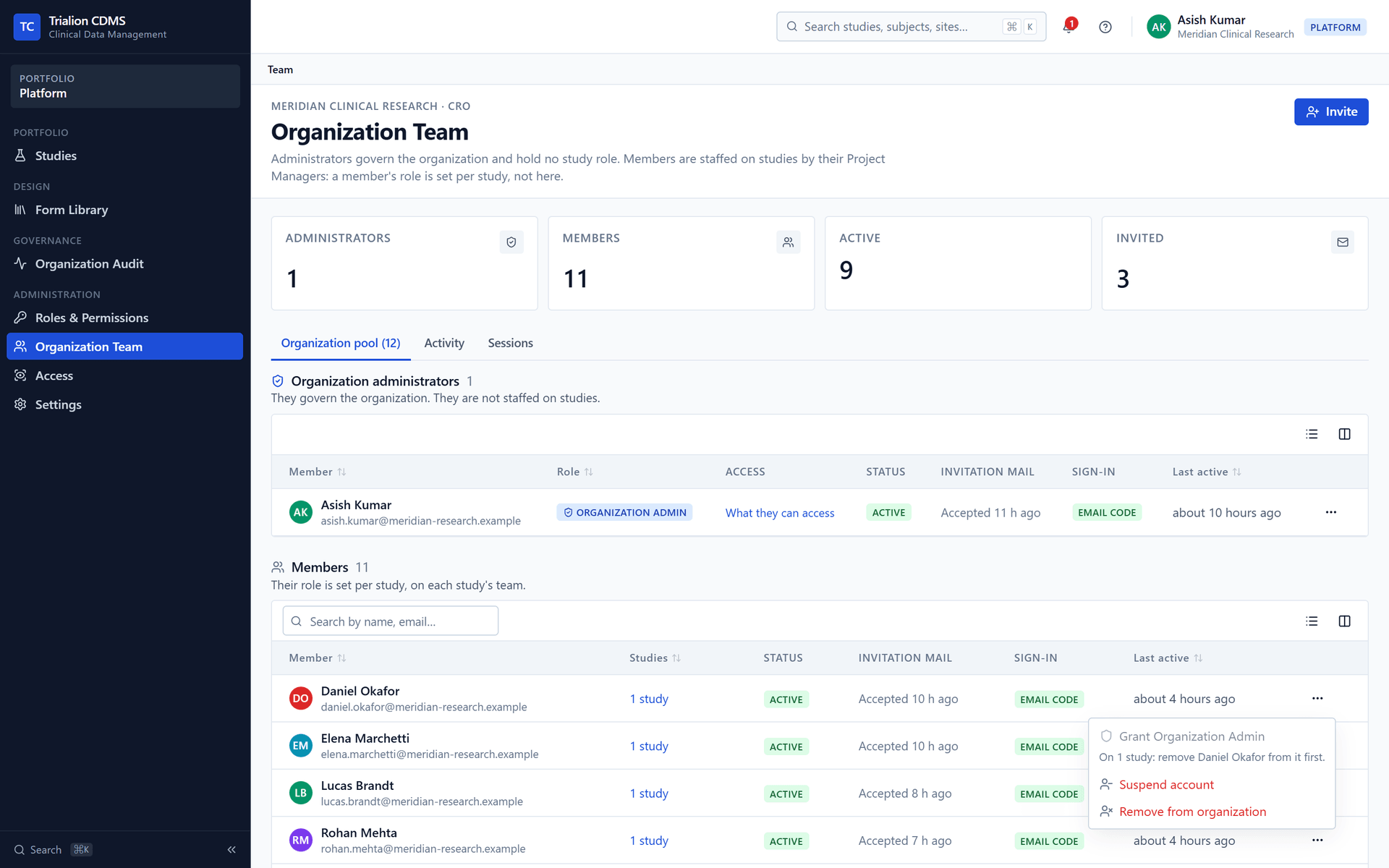Click the Invited stat card
Image resolution: width=1389 pixels, height=868 pixels.
pos(1234,263)
